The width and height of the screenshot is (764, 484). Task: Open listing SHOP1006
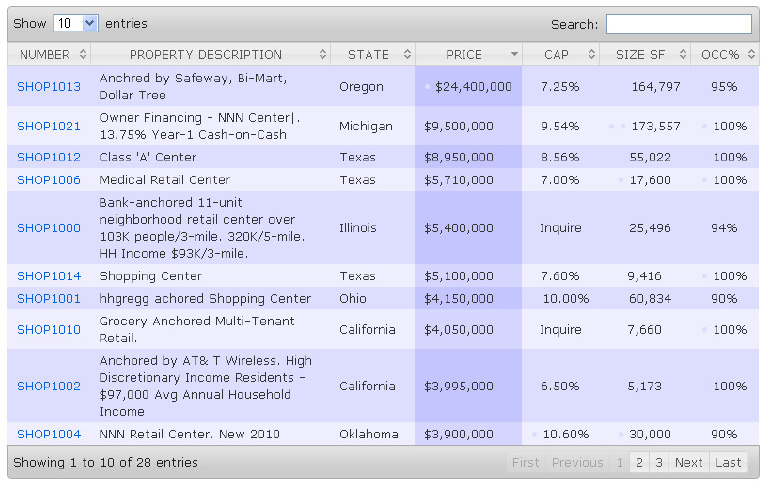(49, 180)
